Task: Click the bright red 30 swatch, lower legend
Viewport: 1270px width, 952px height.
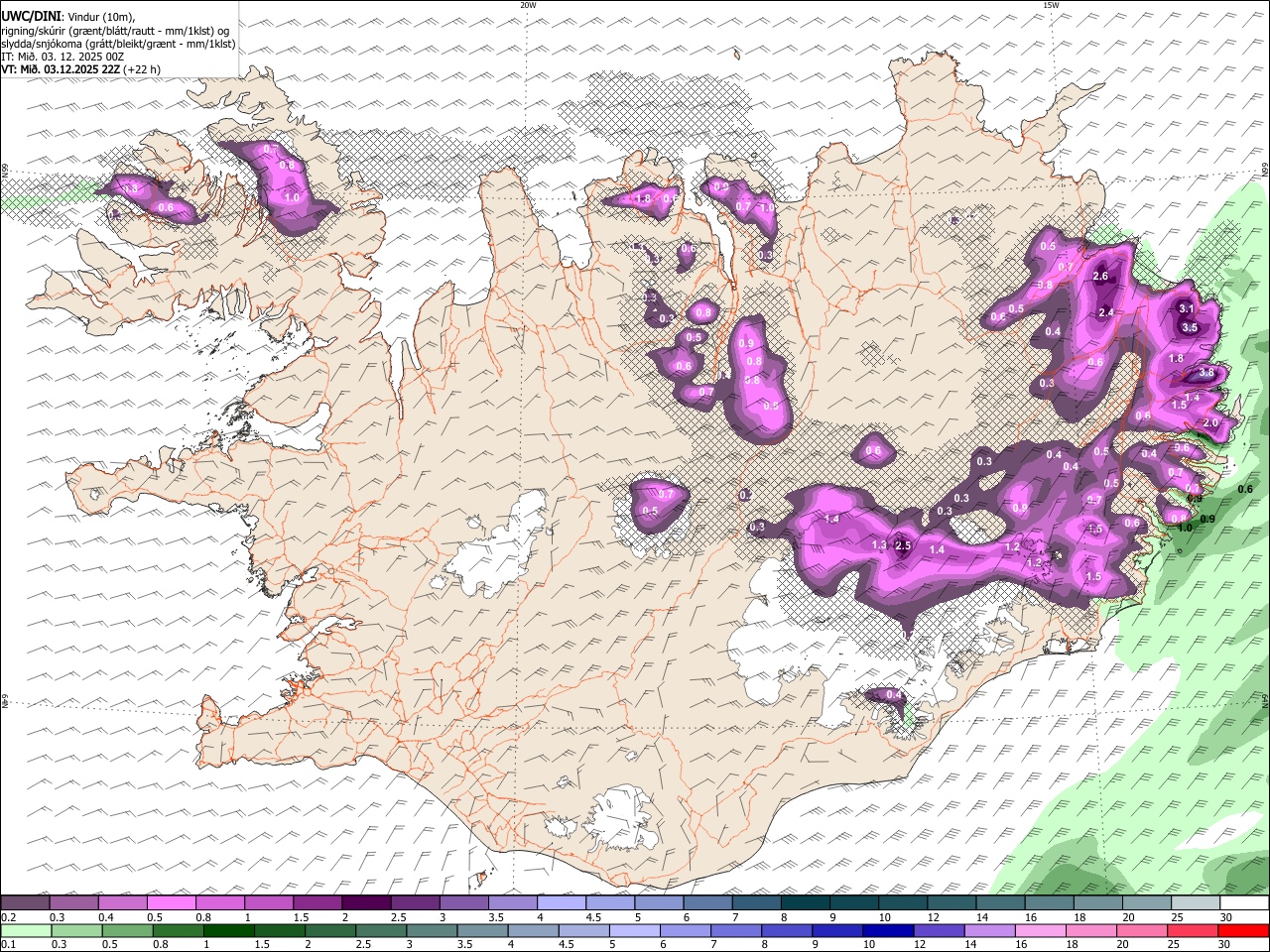Action: coord(1243,931)
